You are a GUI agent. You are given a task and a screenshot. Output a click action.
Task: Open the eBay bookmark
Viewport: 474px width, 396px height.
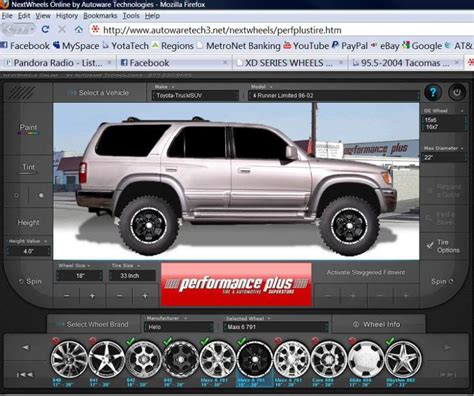tap(385, 46)
